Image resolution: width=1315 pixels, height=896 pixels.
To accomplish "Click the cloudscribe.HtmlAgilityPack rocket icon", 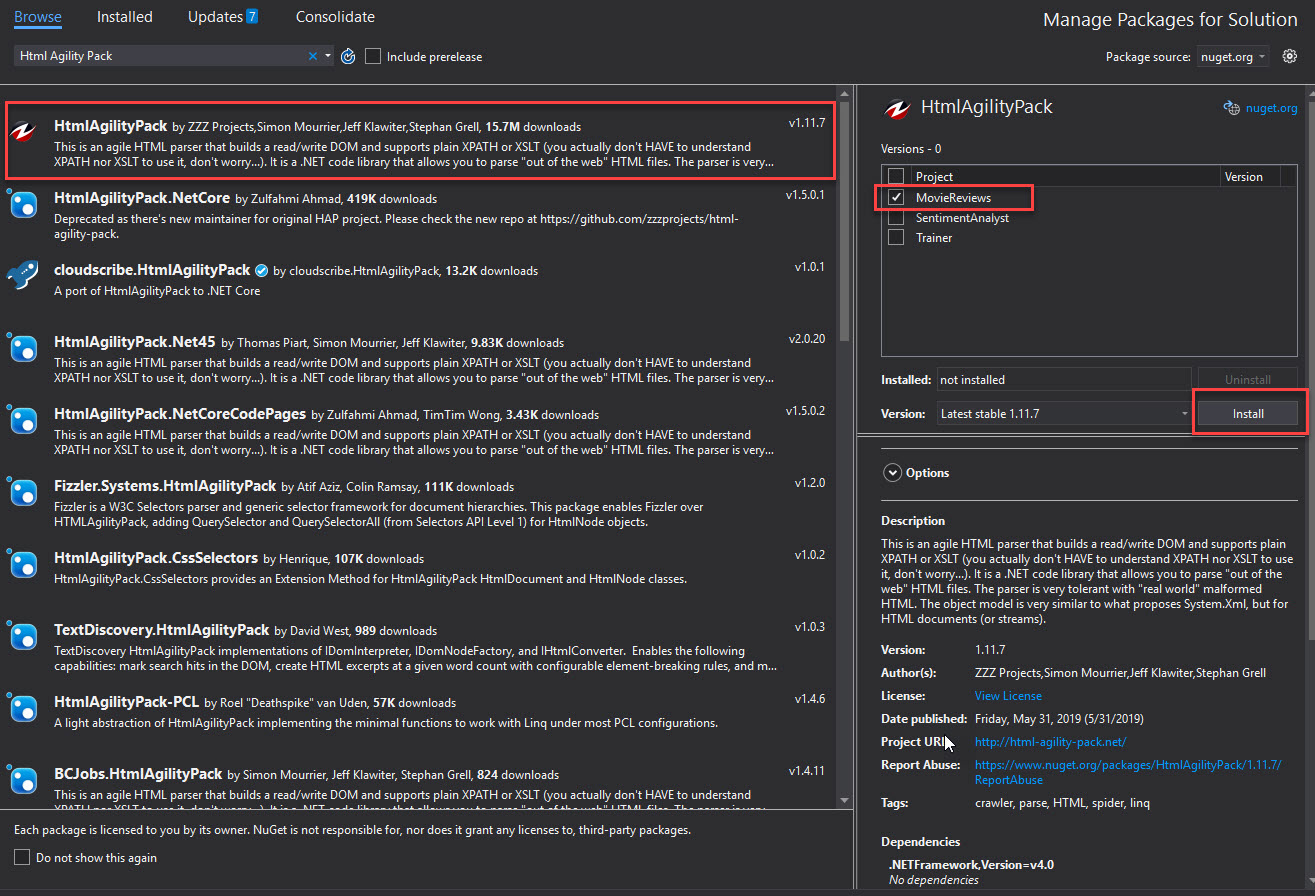I will pyautogui.click(x=23, y=276).
